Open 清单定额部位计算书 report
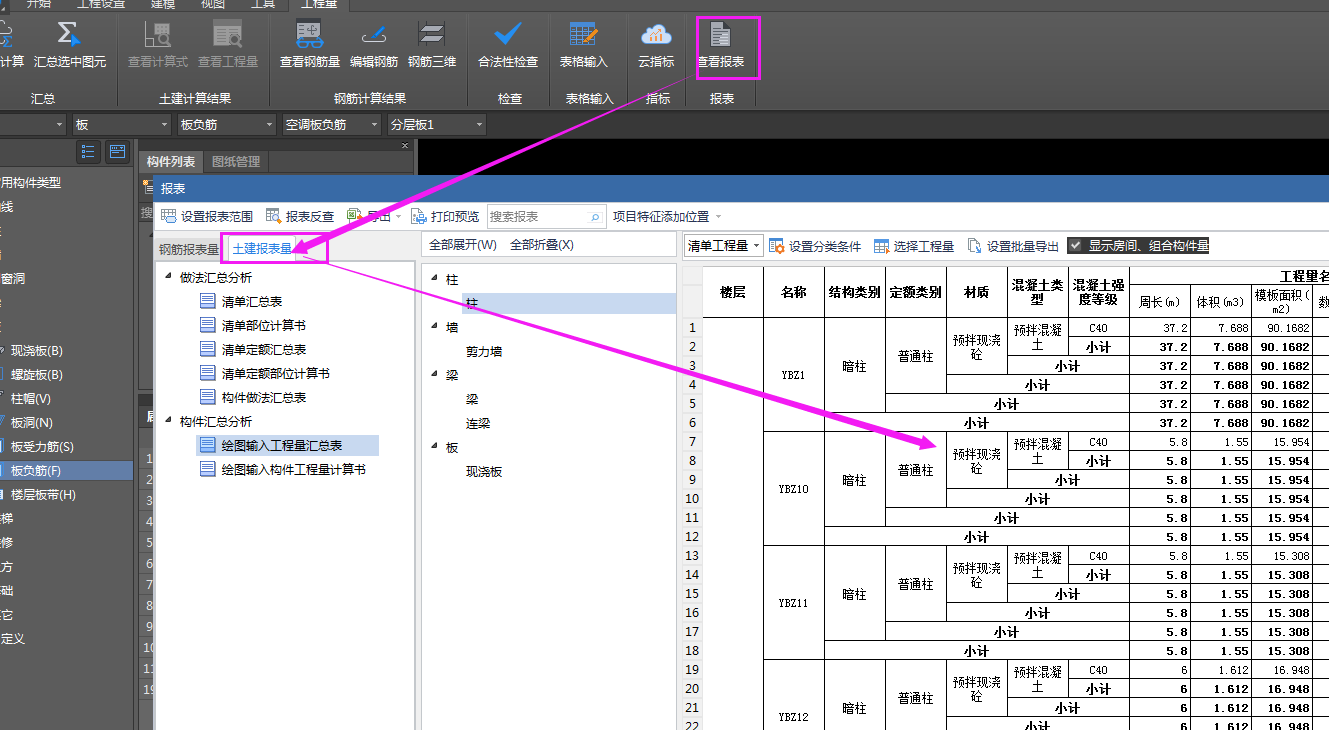Image resolution: width=1329 pixels, height=730 pixels. 275,373
